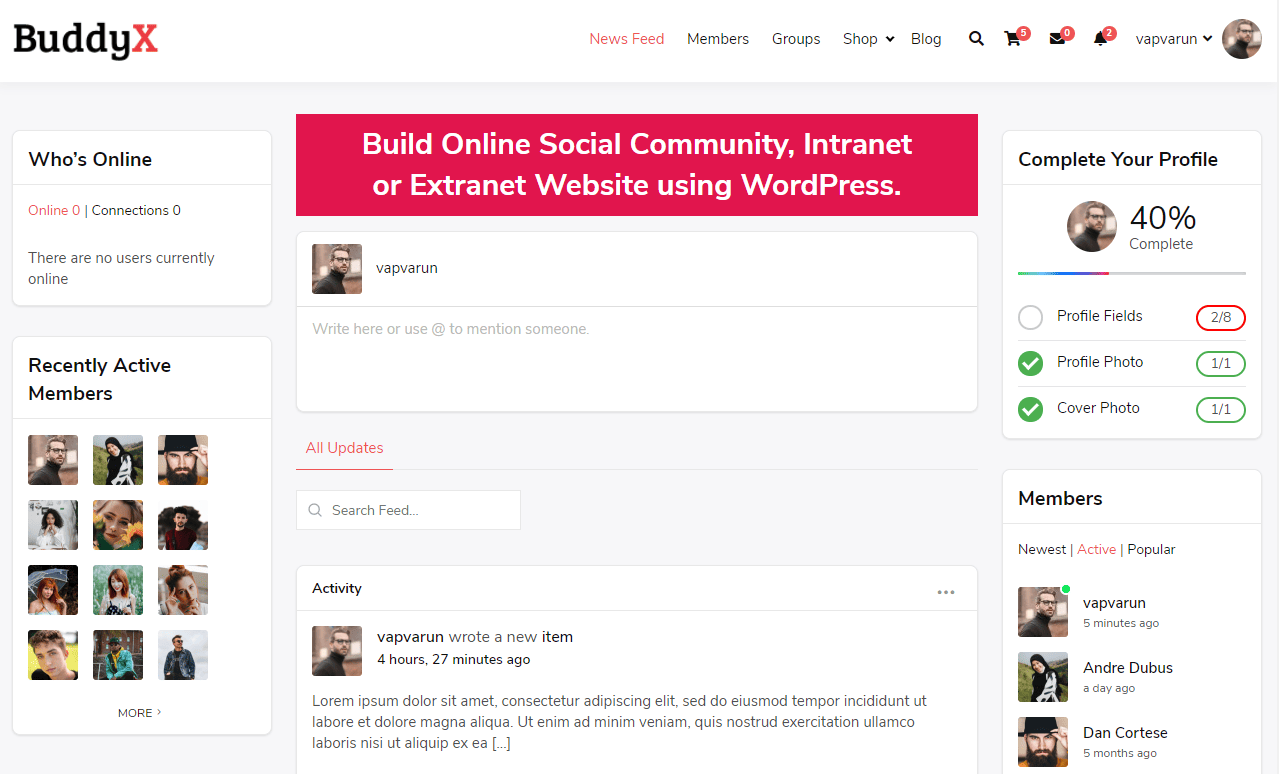The width and height of the screenshot is (1279, 774).
Task: Open the shopping cart icon
Action: click(x=1013, y=39)
